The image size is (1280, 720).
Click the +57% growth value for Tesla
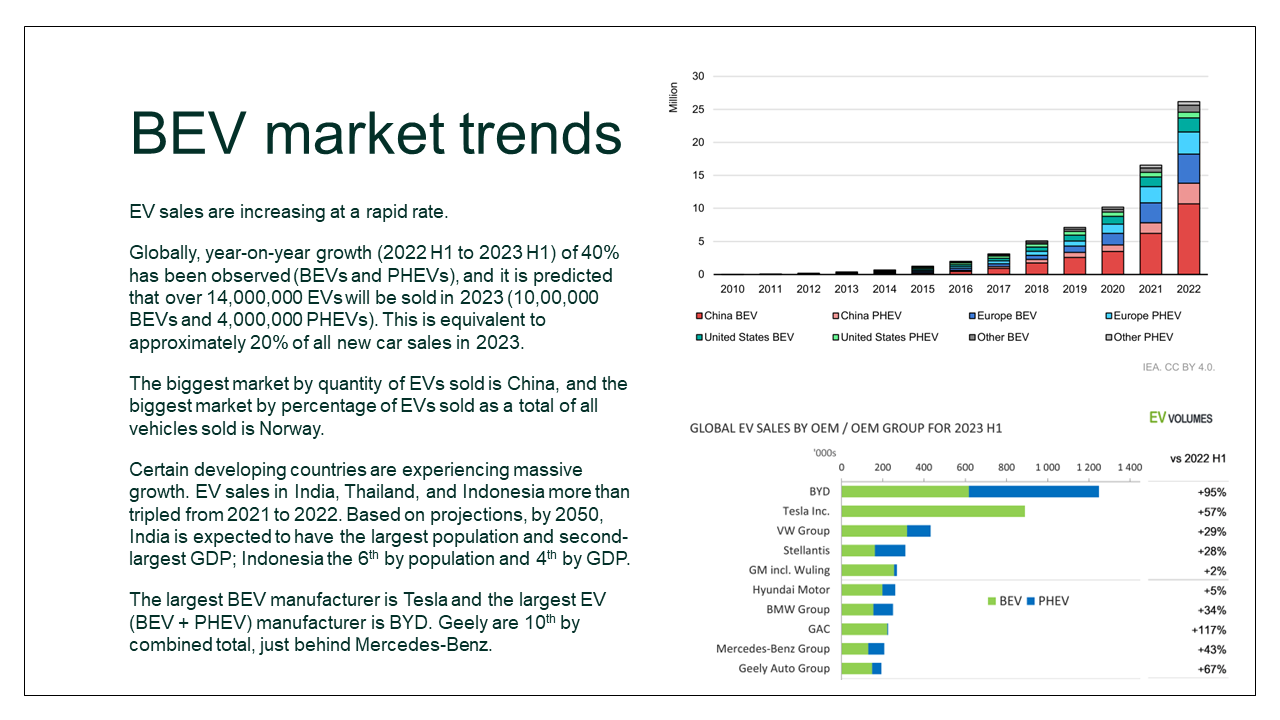1211,512
